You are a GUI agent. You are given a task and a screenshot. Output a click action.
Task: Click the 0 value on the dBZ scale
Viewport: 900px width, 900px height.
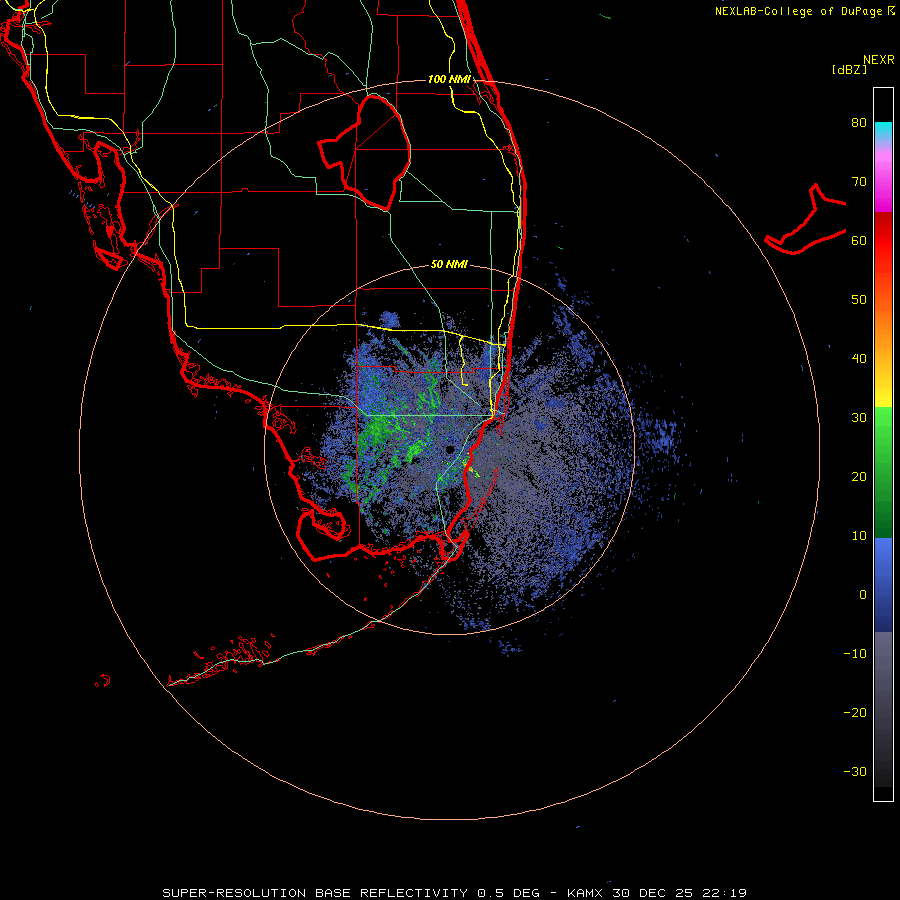pos(863,595)
